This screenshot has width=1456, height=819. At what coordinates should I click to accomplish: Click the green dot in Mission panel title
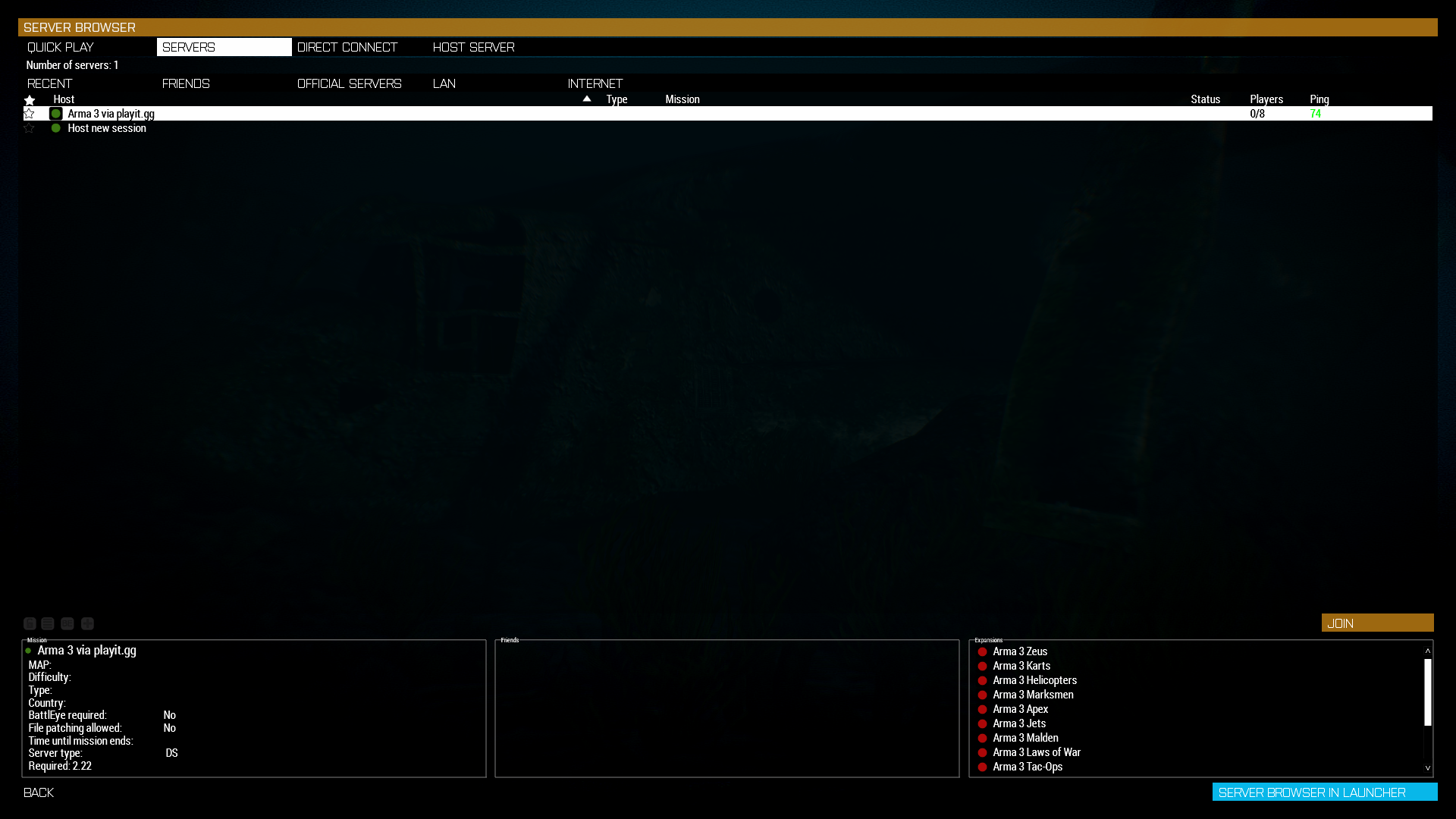[28, 651]
